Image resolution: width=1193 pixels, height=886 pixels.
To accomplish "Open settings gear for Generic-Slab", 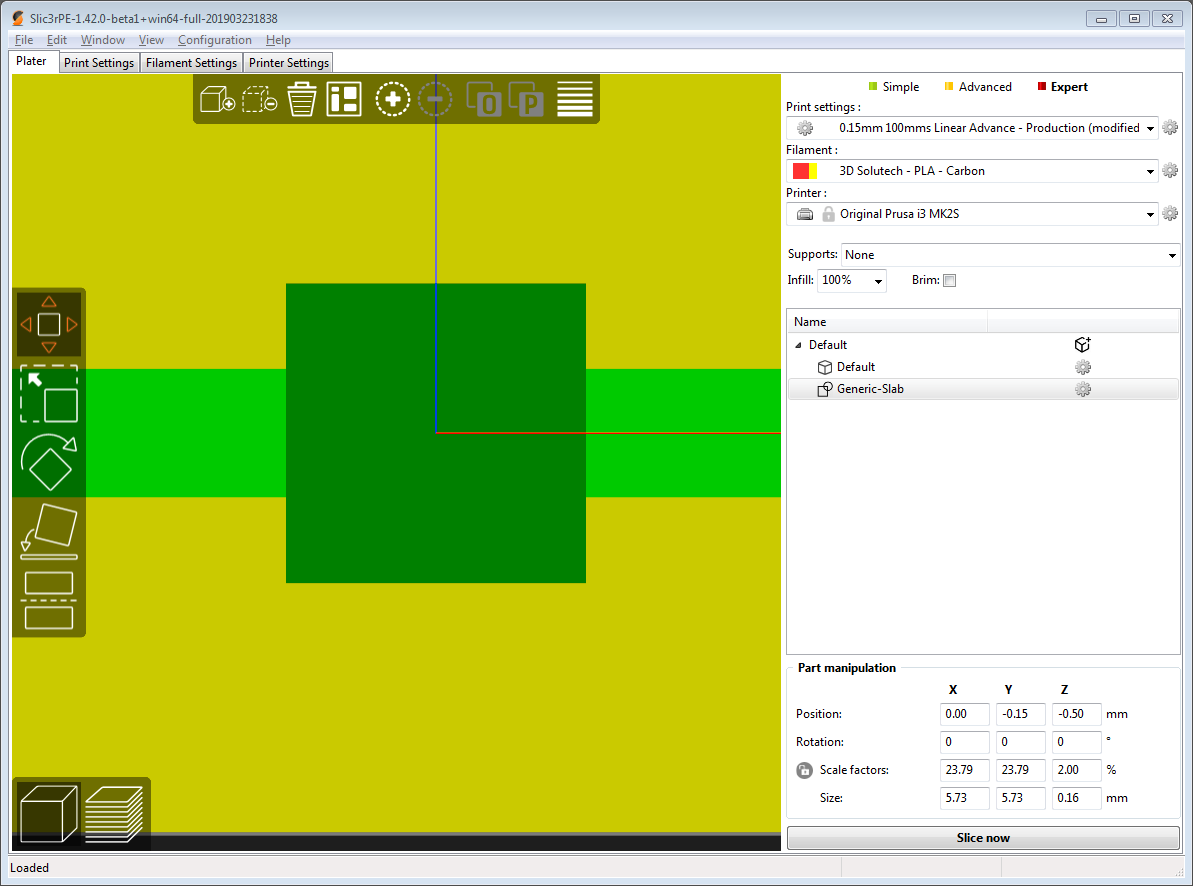I will (1083, 389).
